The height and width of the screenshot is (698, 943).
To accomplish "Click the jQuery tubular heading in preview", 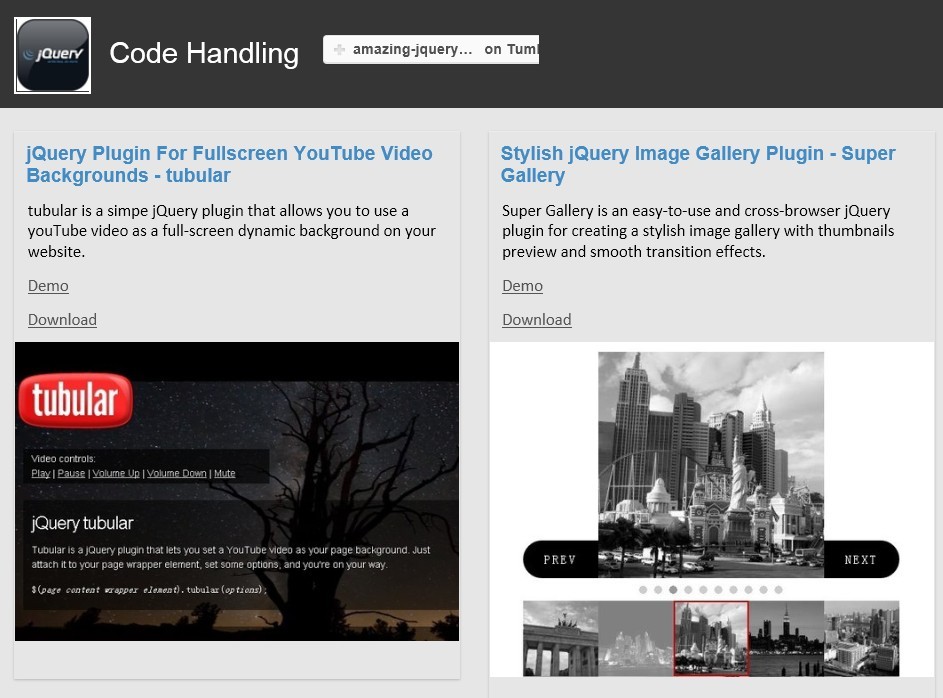I will [82, 523].
